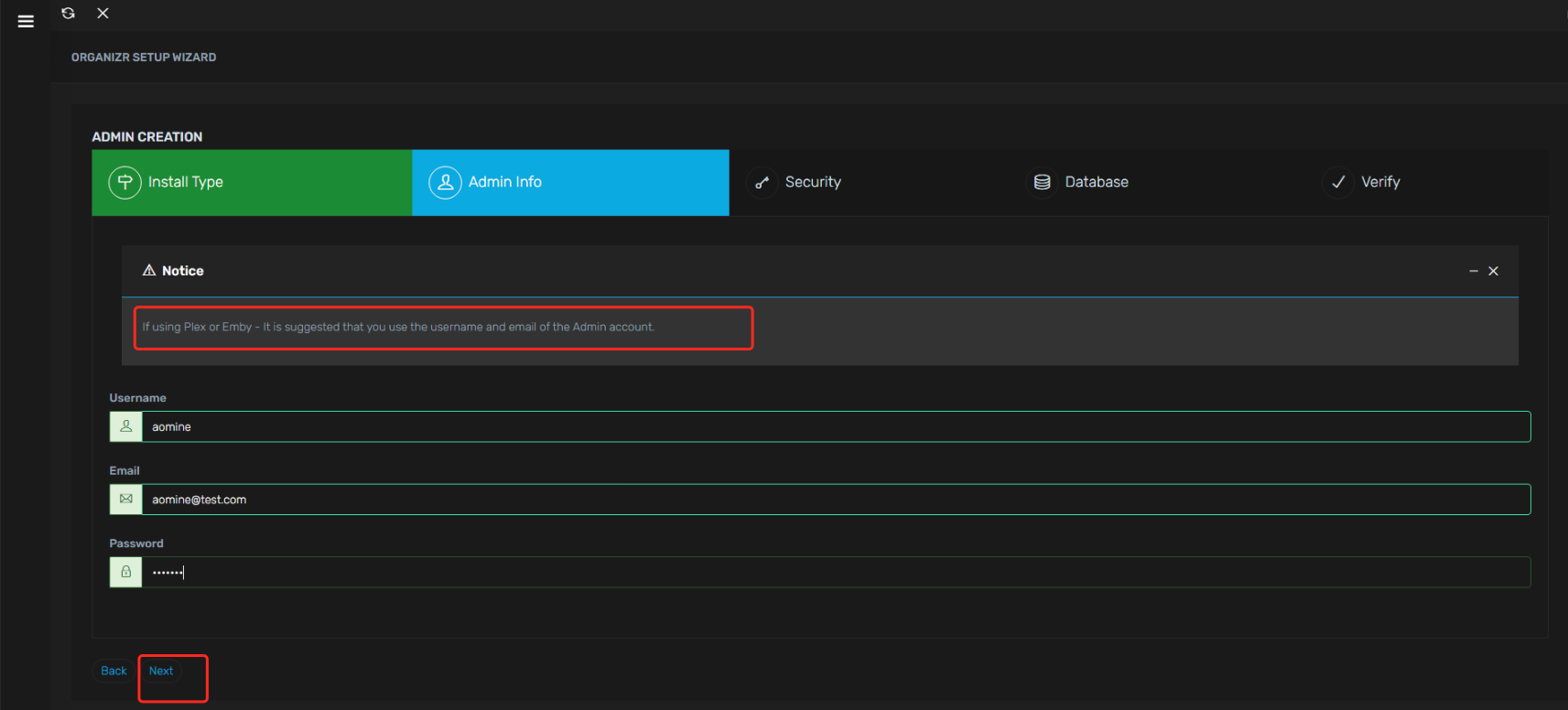Screen dimensions: 1568x710
Task: Click the Plex or Emby suggestion text
Action: click(398, 327)
